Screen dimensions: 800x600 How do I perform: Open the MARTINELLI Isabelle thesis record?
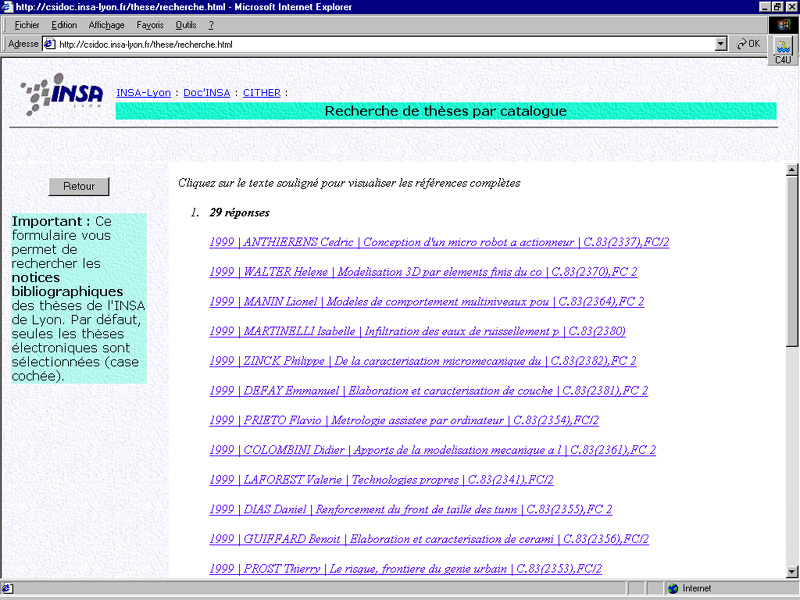coord(417,331)
